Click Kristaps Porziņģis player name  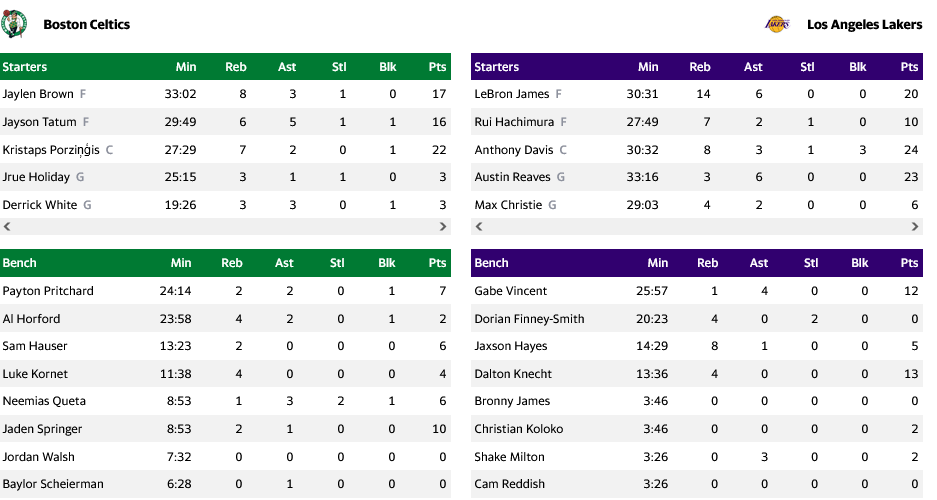(x=51, y=150)
